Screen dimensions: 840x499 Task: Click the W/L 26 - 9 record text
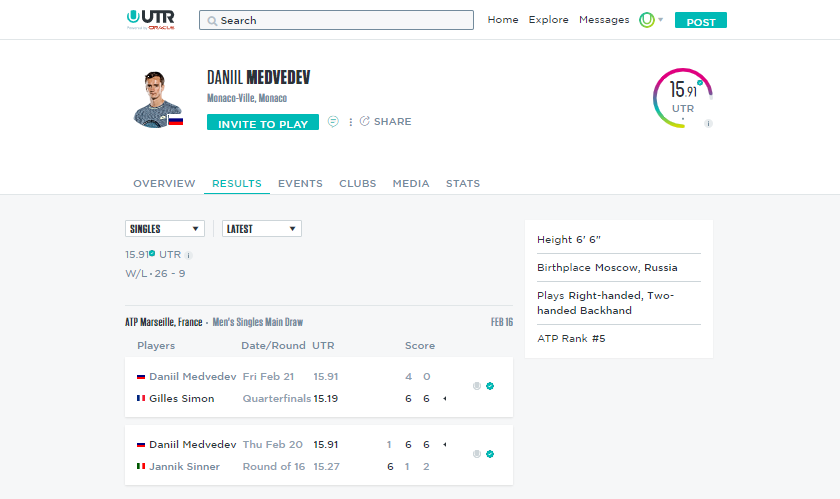[155, 274]
